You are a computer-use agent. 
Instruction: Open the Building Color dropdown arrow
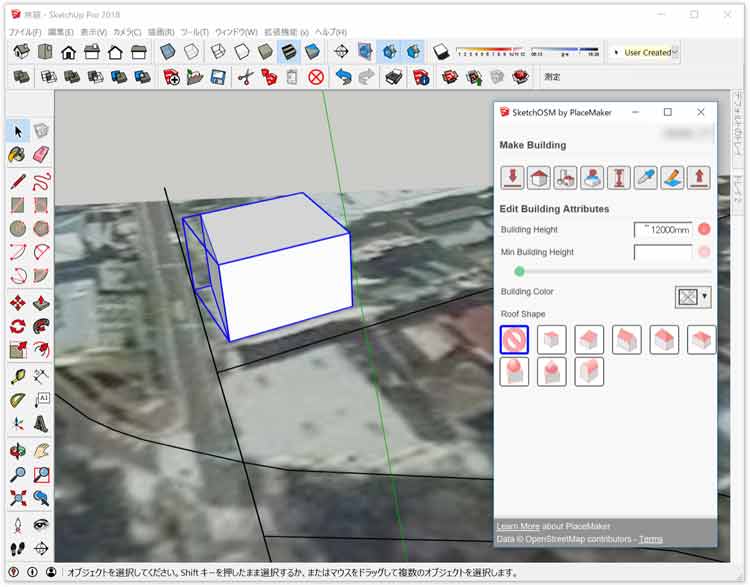click(704, 297)
